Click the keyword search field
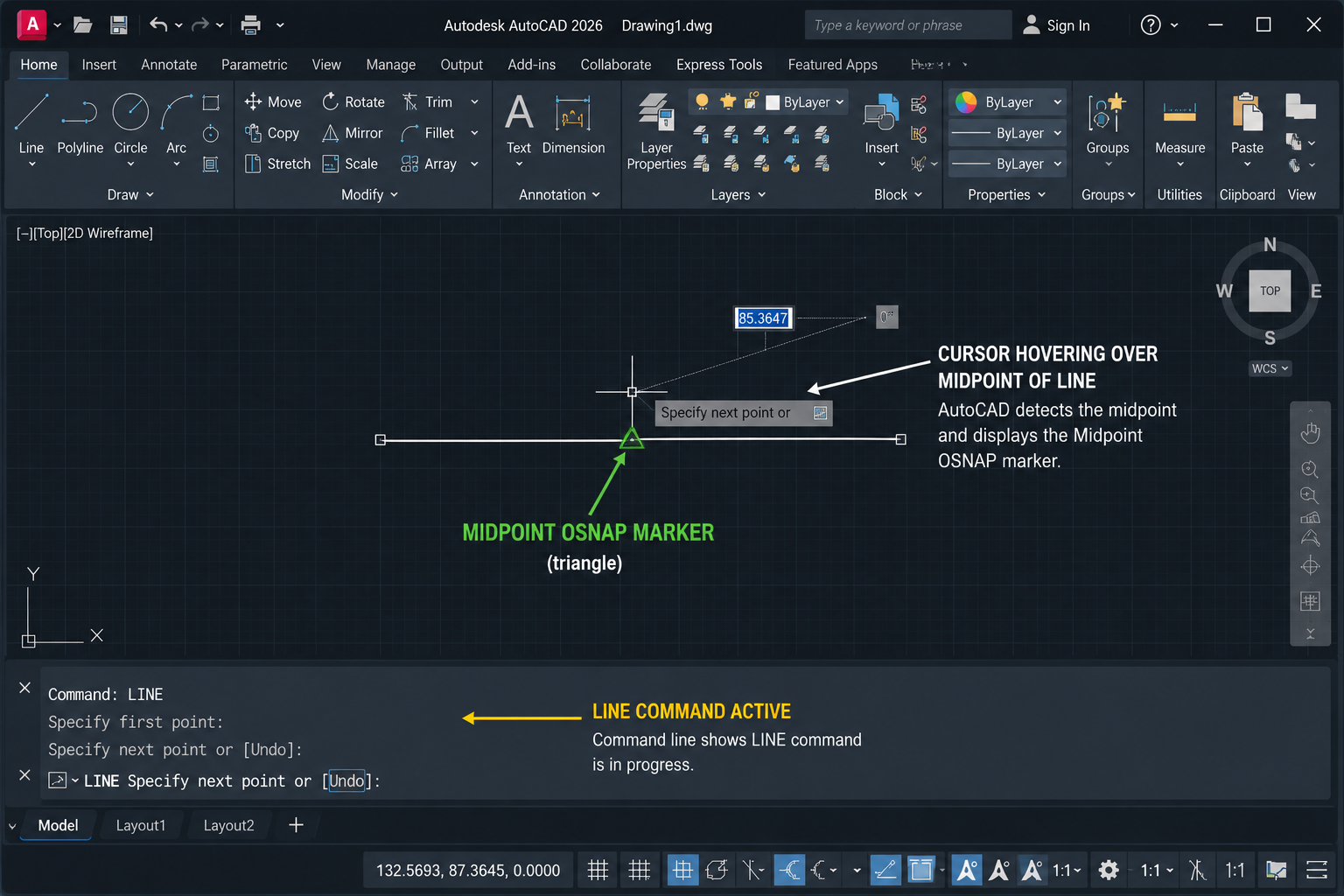 click(x=907, y=25)
